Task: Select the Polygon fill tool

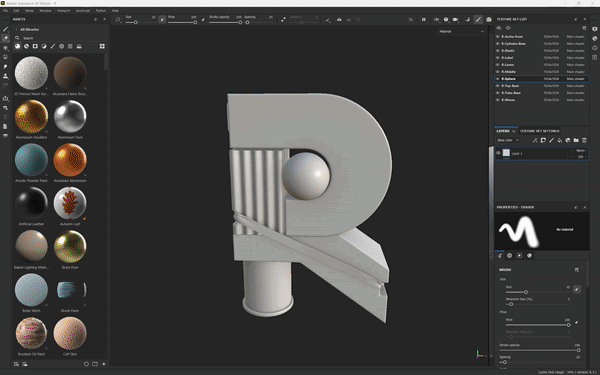Action: tap(5, 57)
